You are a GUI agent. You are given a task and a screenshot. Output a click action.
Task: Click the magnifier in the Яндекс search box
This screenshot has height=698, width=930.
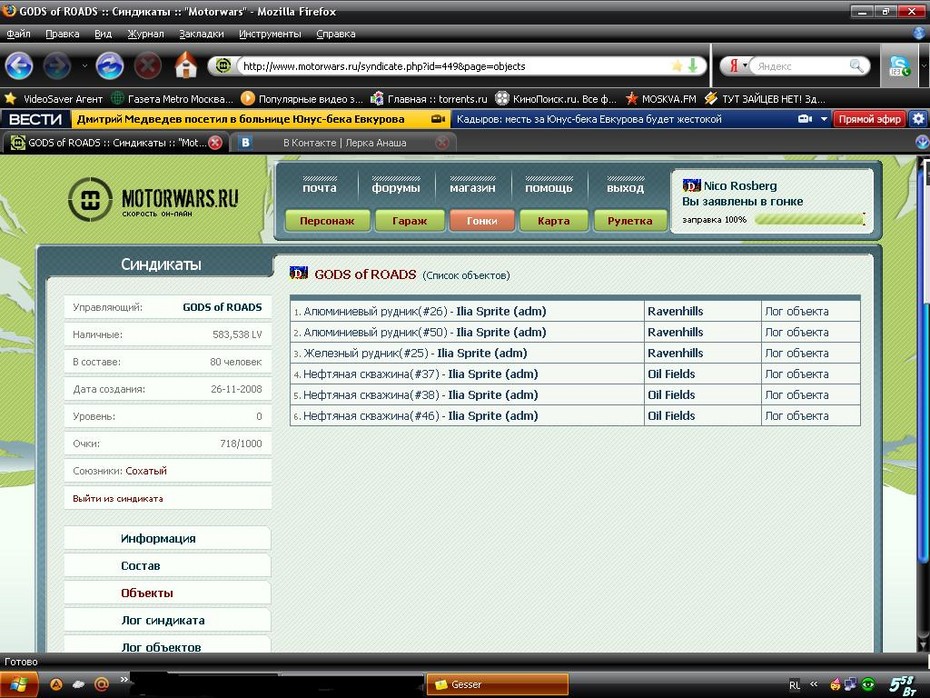pyautogui.click(x=856, y=66)
